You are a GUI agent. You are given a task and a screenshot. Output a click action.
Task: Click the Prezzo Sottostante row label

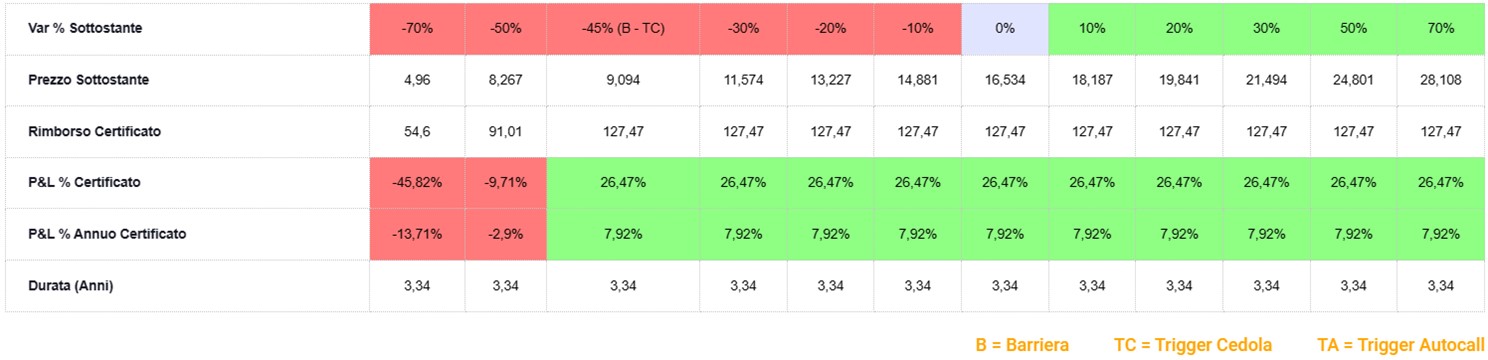tap(89, 80)
